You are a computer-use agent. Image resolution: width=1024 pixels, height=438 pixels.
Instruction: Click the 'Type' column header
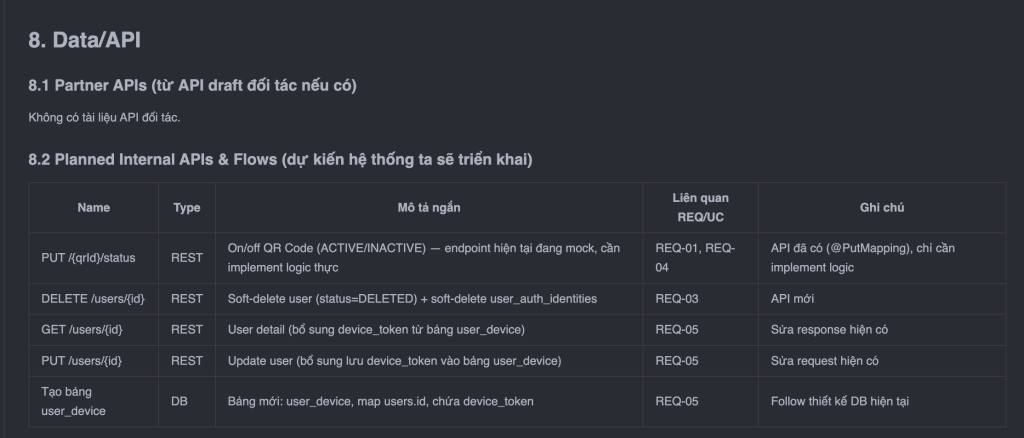pos(186,208)
